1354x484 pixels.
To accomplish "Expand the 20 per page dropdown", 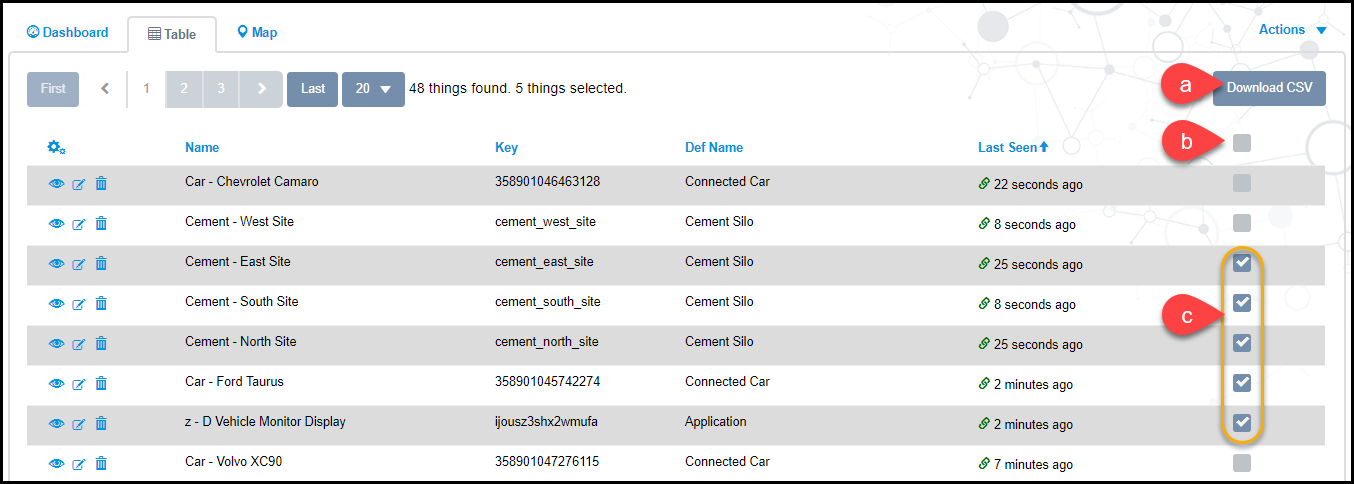I will [x=372, y=89].
